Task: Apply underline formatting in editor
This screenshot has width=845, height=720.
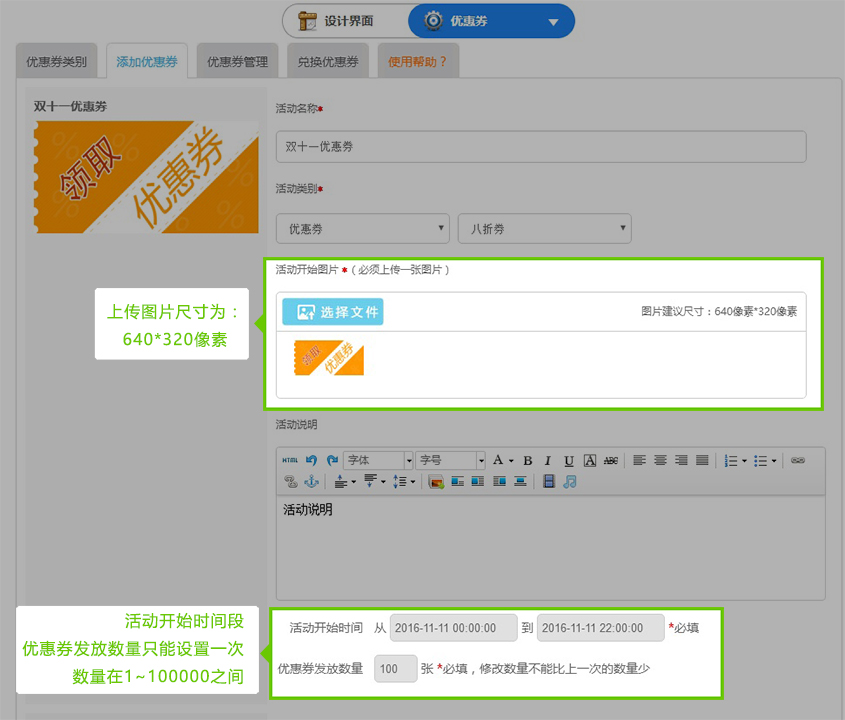Action: (568, 461)
